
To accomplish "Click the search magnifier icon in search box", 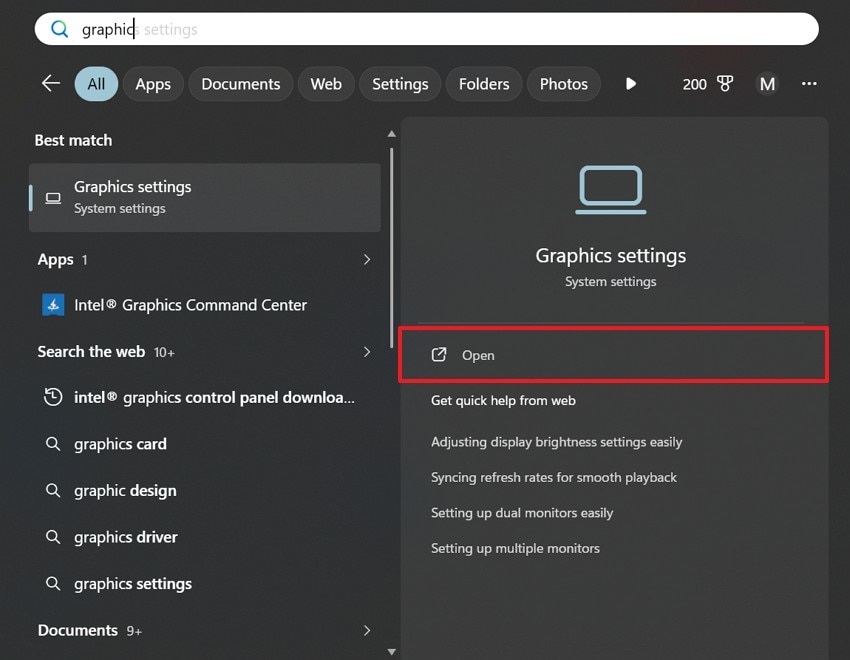I will tap(59, 29).
